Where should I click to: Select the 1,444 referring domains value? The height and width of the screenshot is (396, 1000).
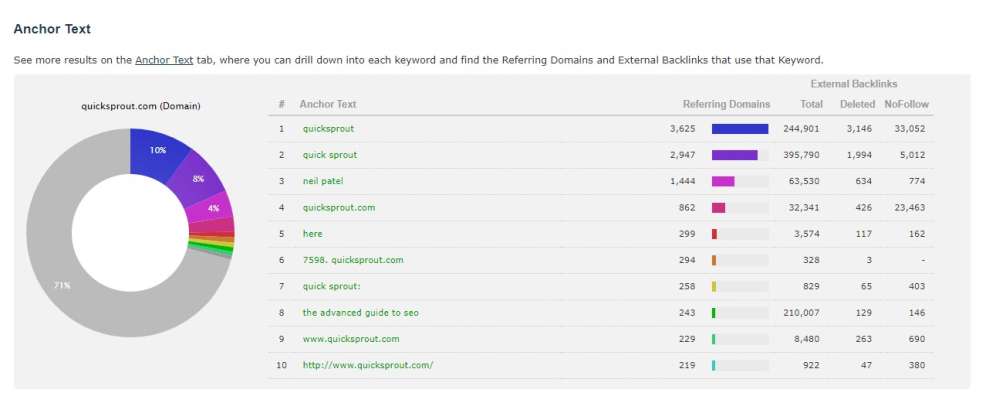click(682, 181)
